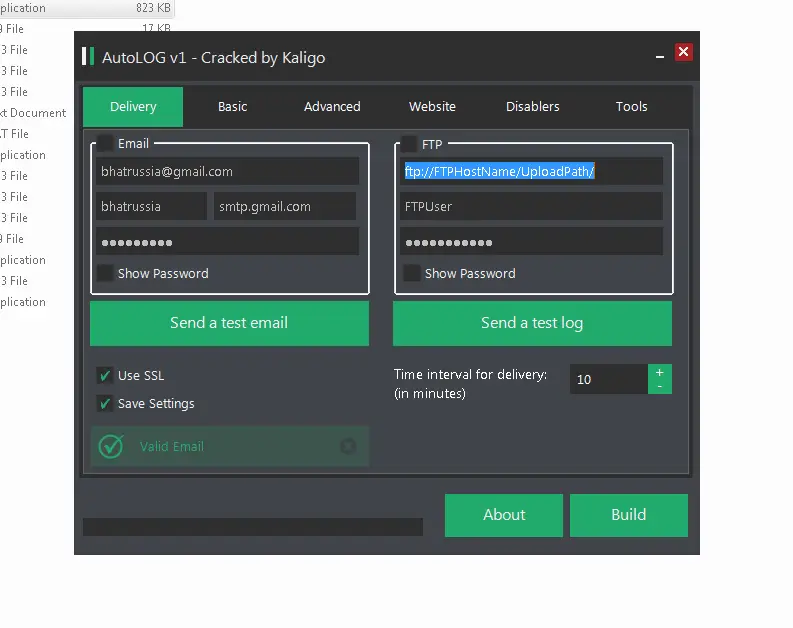Uncheck the Use SSL option
The image size is (793, 628).
[104, 375]
